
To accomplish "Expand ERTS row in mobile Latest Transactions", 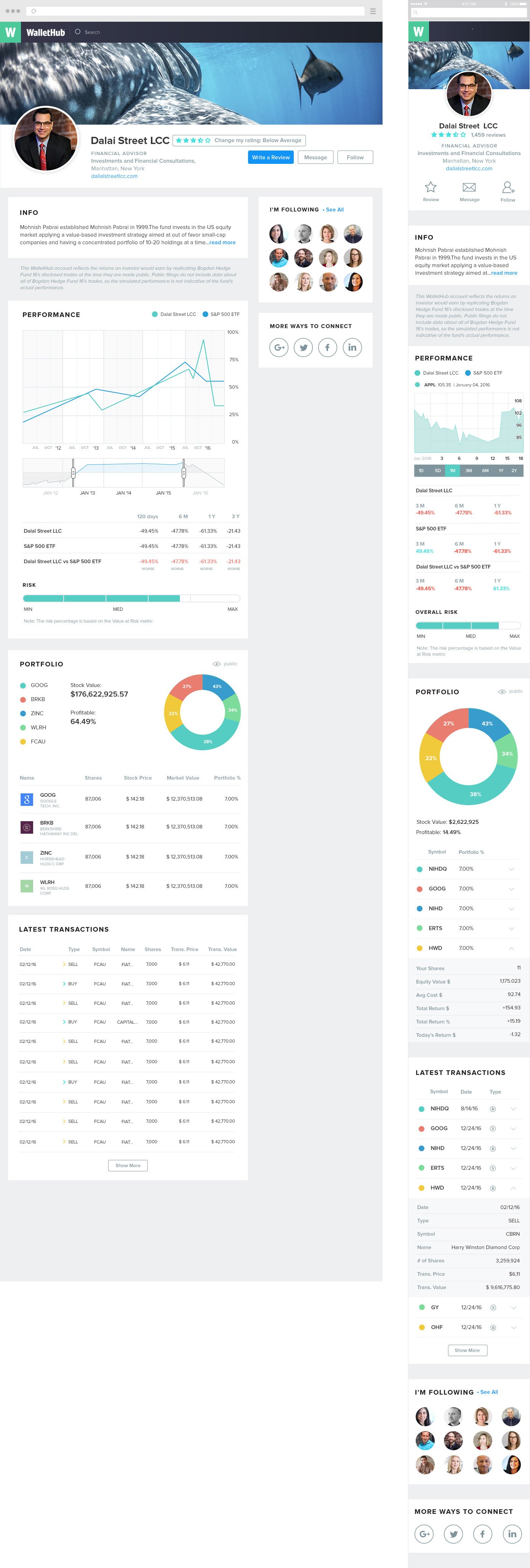I will (x=513, y=1168).
